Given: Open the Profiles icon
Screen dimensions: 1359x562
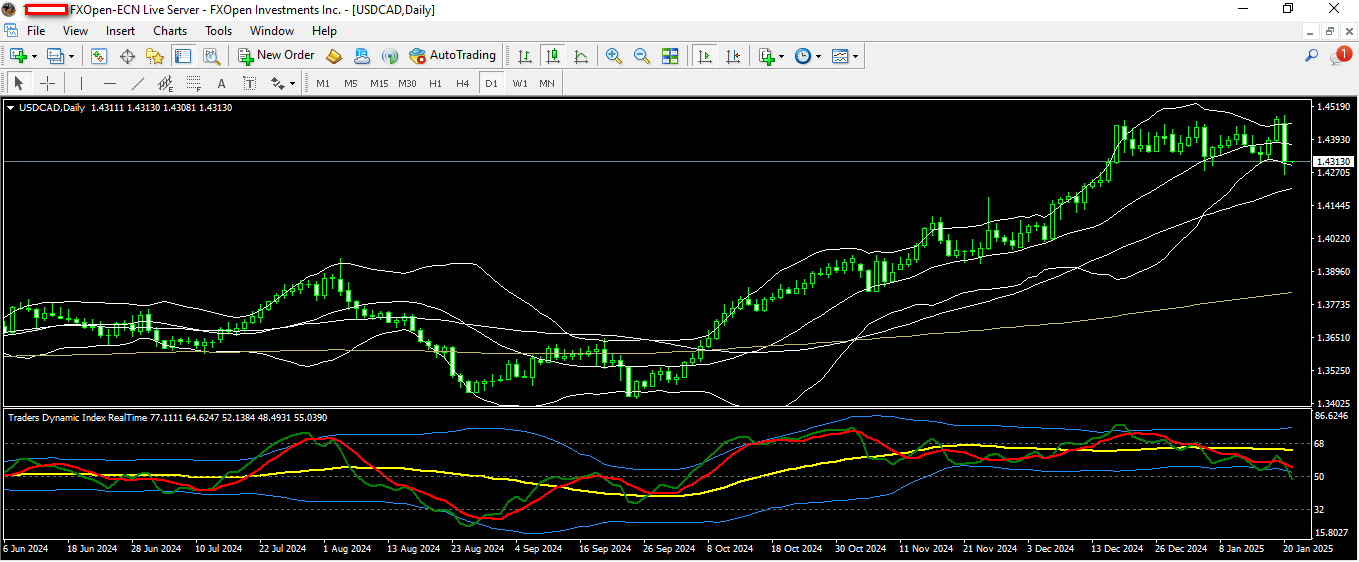Looking at the screenshot, I should click(55, 56).
